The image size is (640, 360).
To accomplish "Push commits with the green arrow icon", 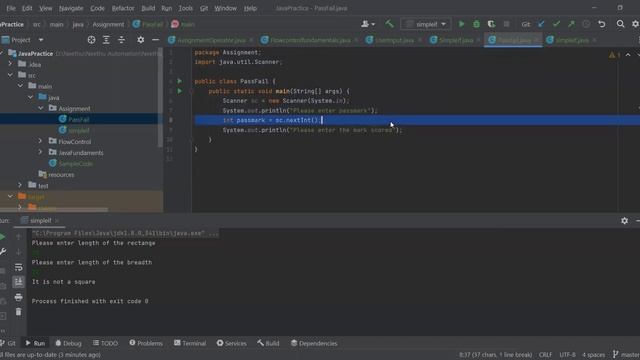I will pyautogui.click(x=571, y=24).
